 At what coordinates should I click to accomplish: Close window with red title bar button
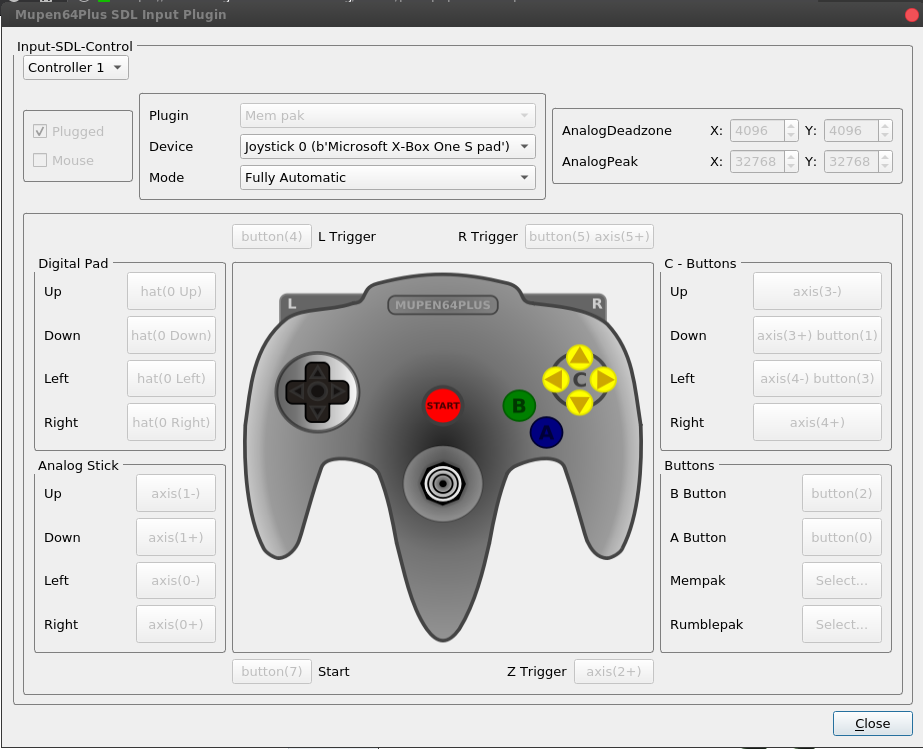912,15
